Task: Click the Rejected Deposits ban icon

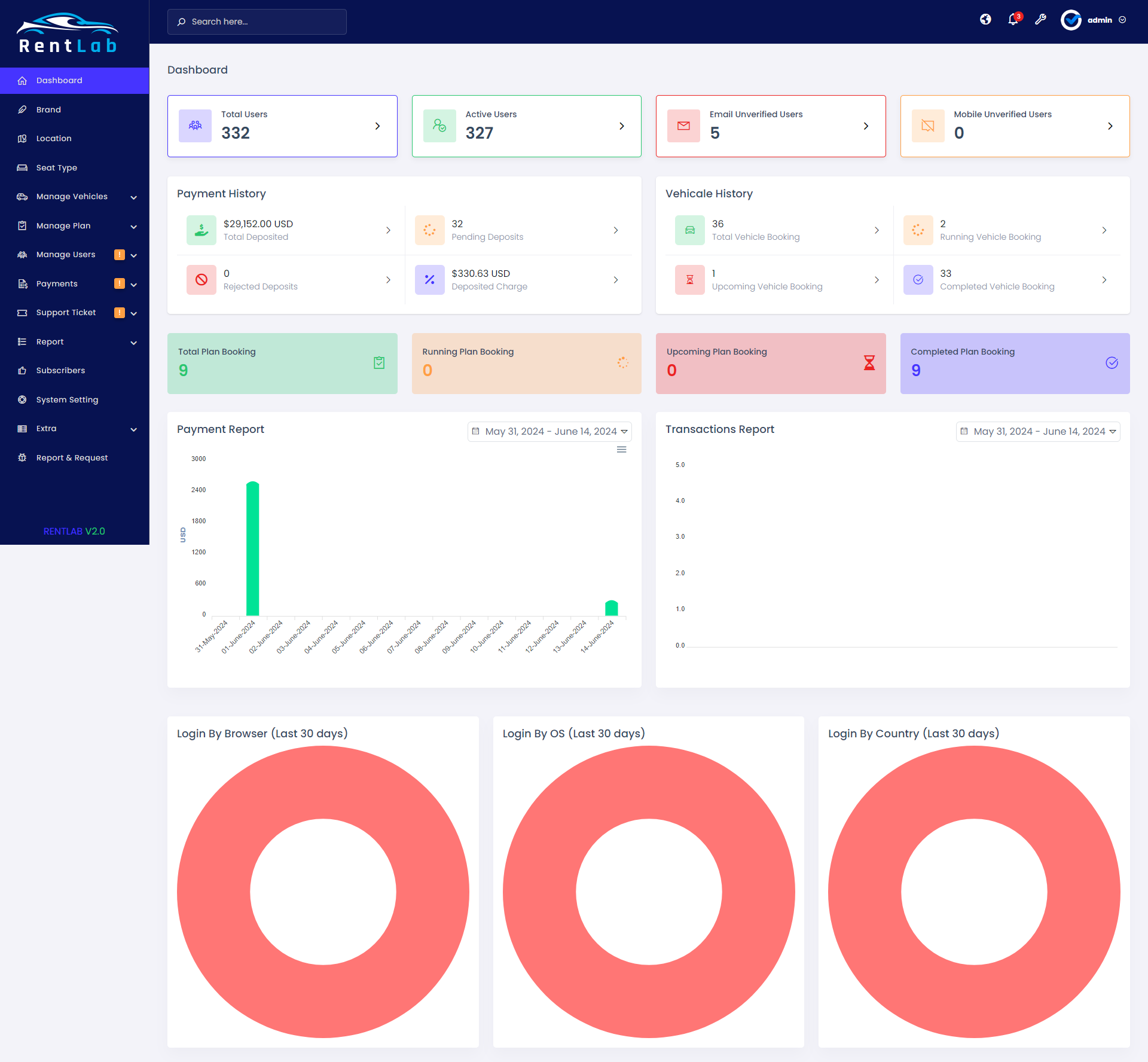Action: [201, 280]
